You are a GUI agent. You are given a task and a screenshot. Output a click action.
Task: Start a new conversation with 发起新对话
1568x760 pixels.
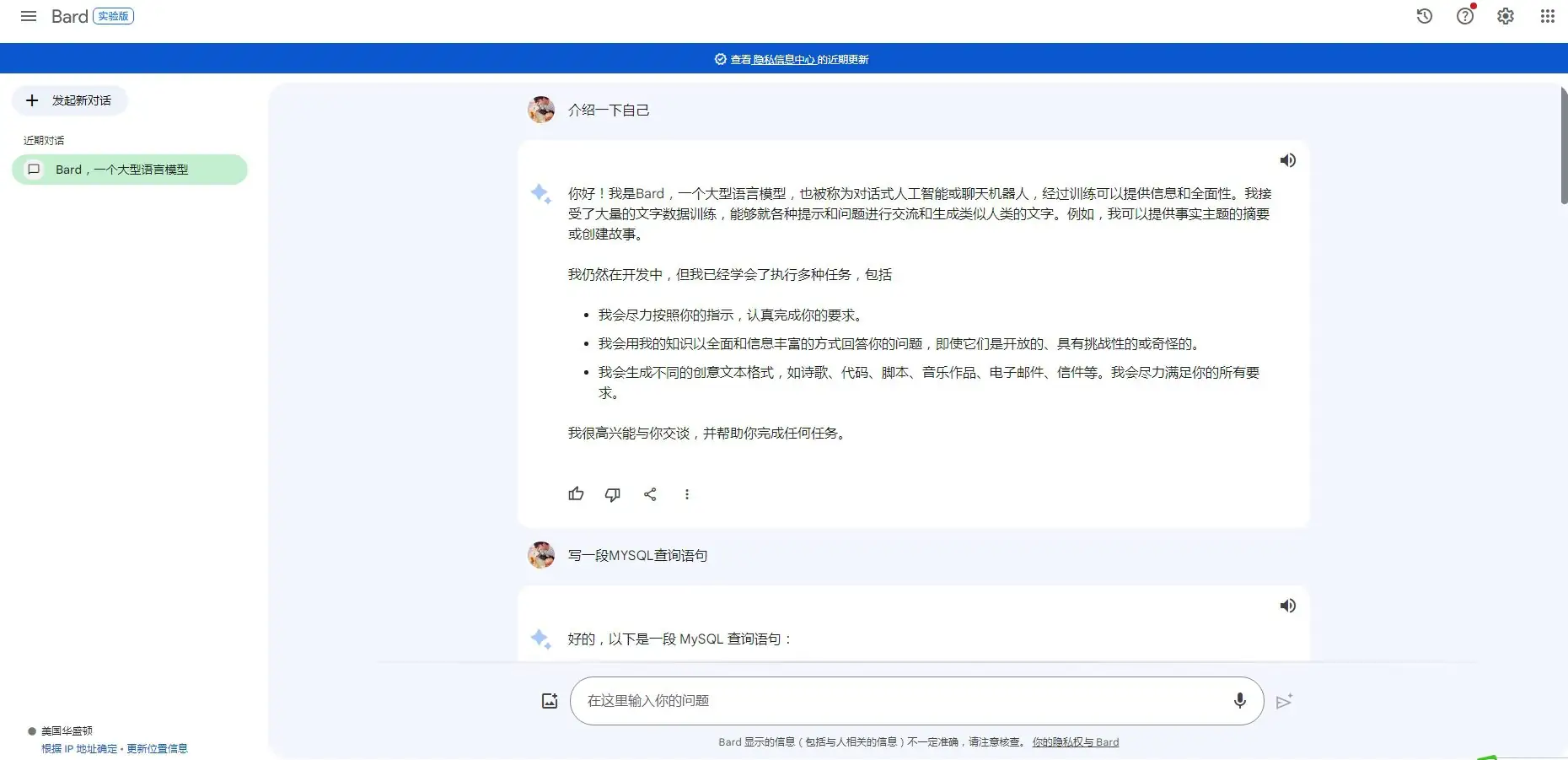[x=70, y=100]
